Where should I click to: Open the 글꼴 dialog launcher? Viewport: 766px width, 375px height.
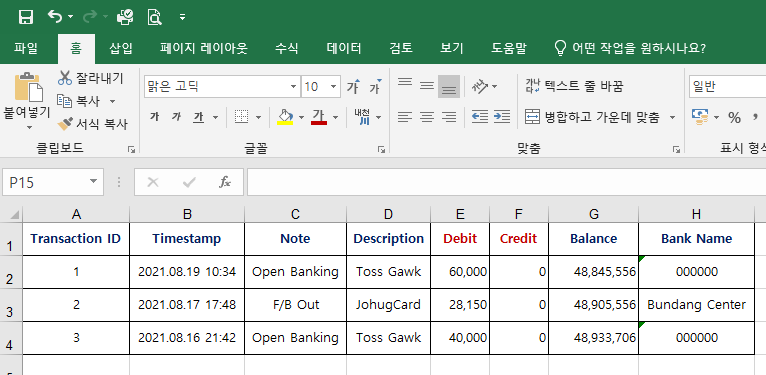pos(382,149)
